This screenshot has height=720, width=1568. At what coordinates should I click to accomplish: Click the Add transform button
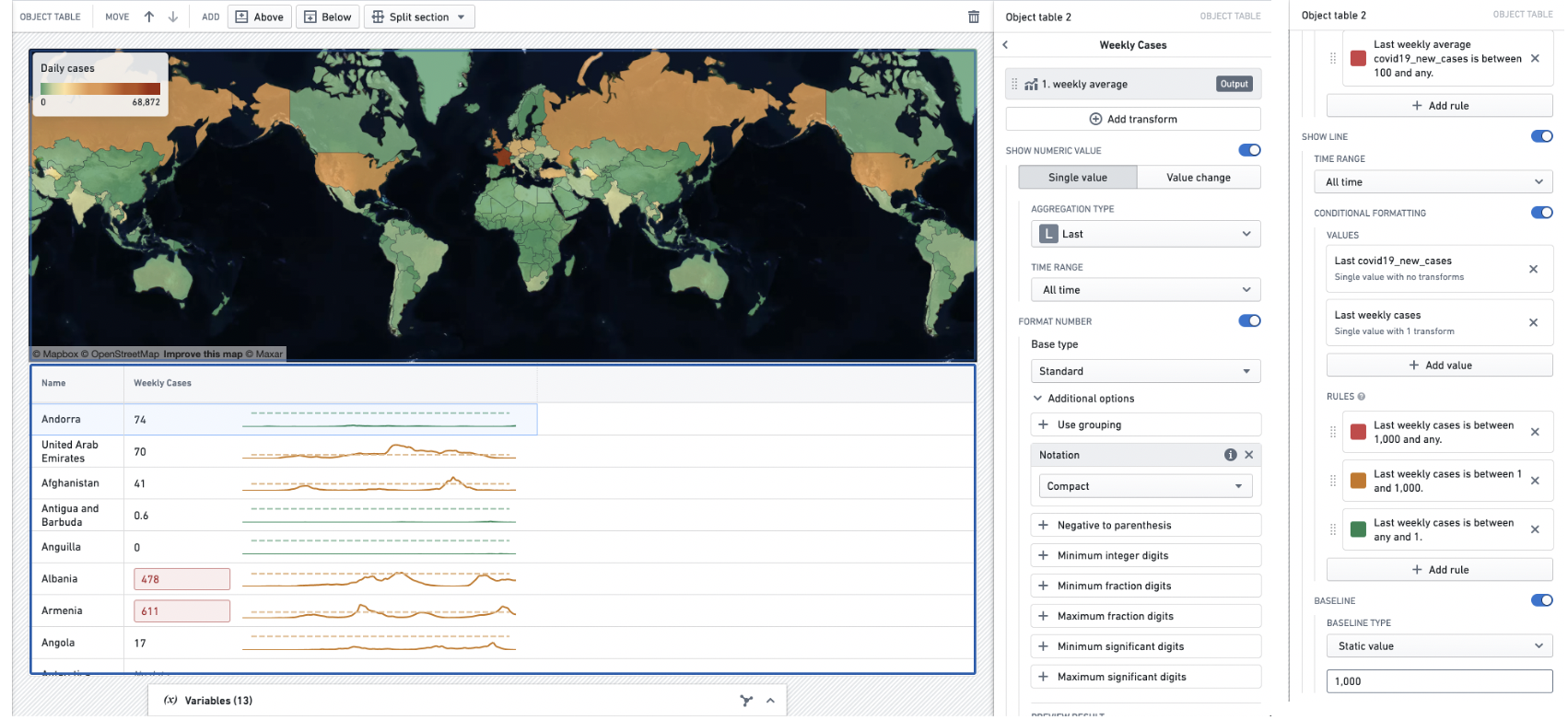click(1133, 119)
